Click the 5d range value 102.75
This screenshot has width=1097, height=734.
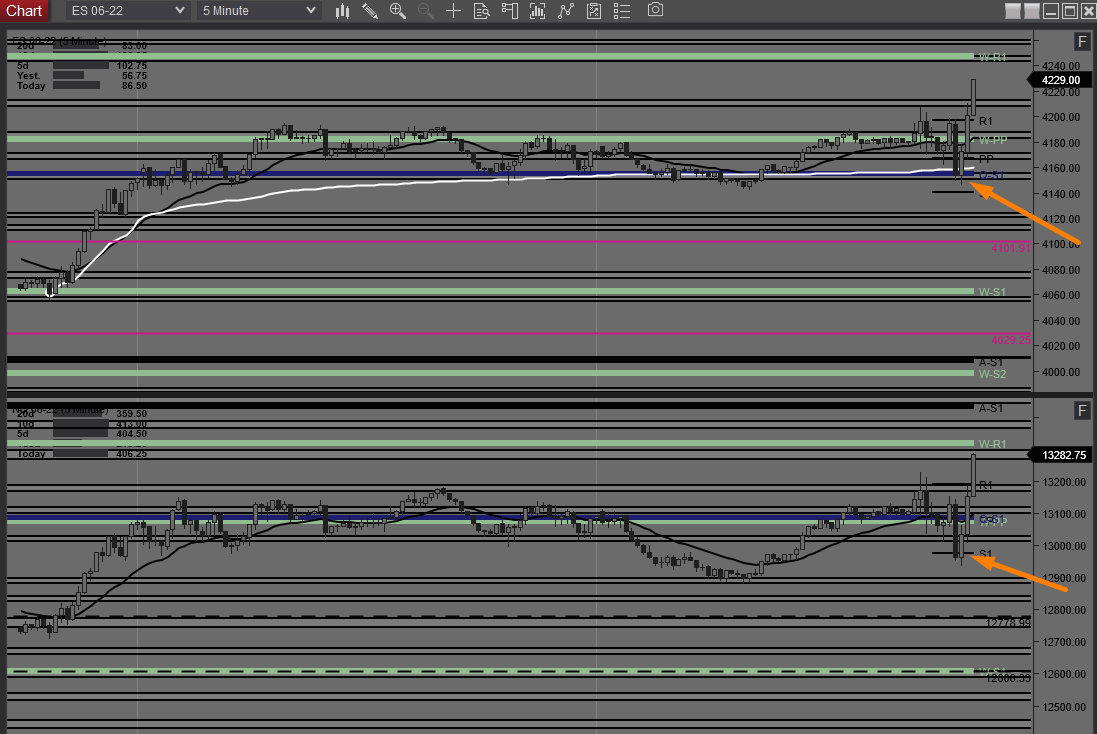[132, 66]
